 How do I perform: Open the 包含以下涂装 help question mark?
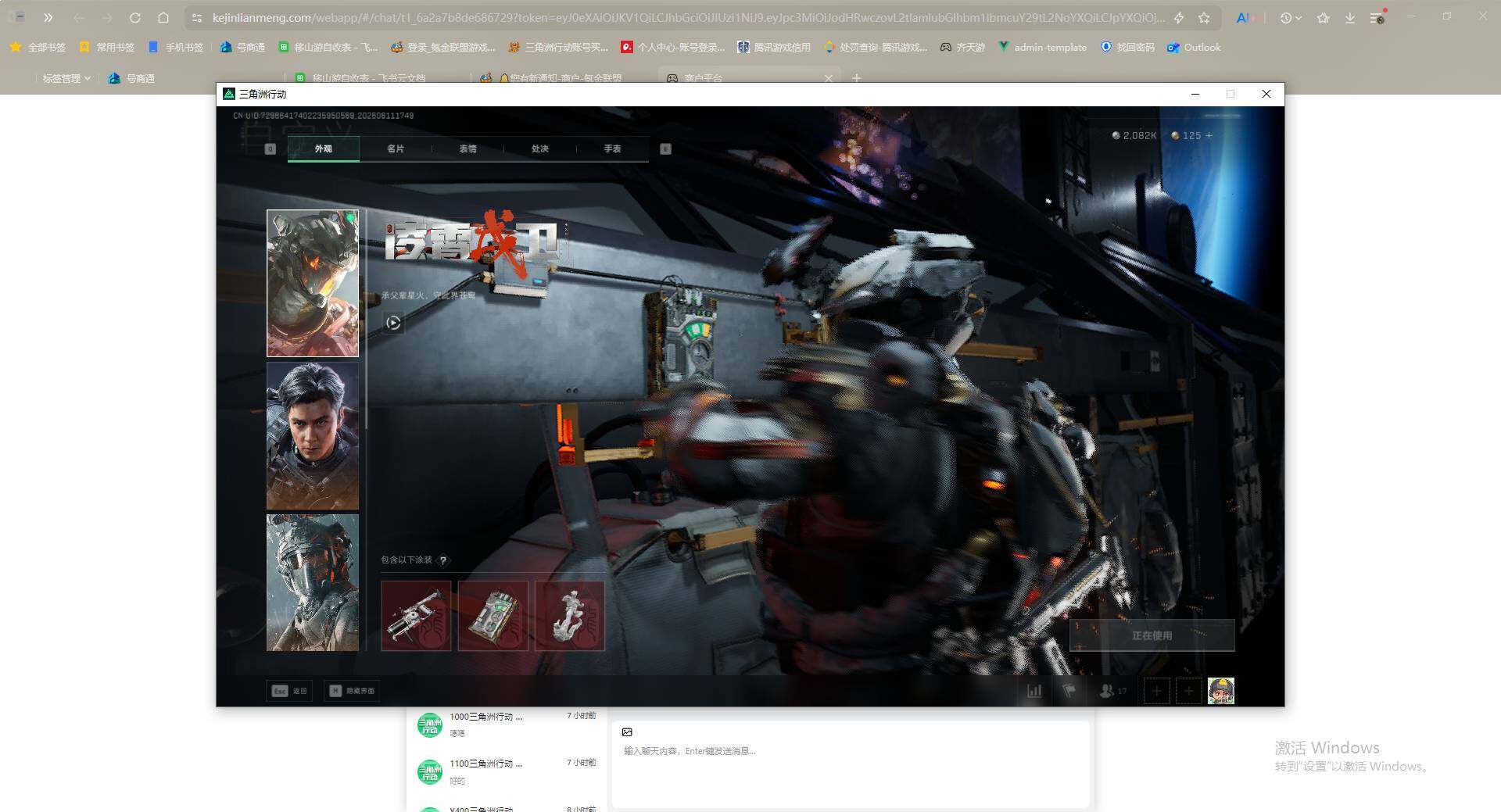point(443,560)
